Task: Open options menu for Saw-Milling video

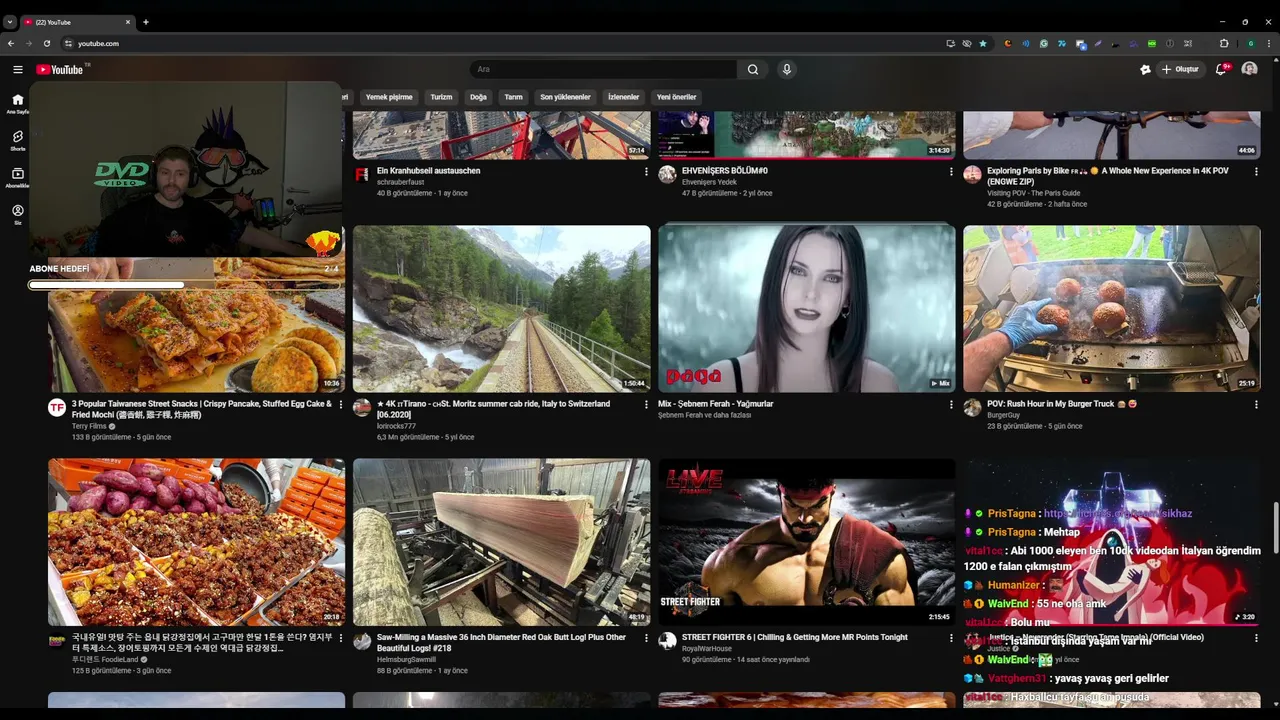Action: (x=646, y=637)
